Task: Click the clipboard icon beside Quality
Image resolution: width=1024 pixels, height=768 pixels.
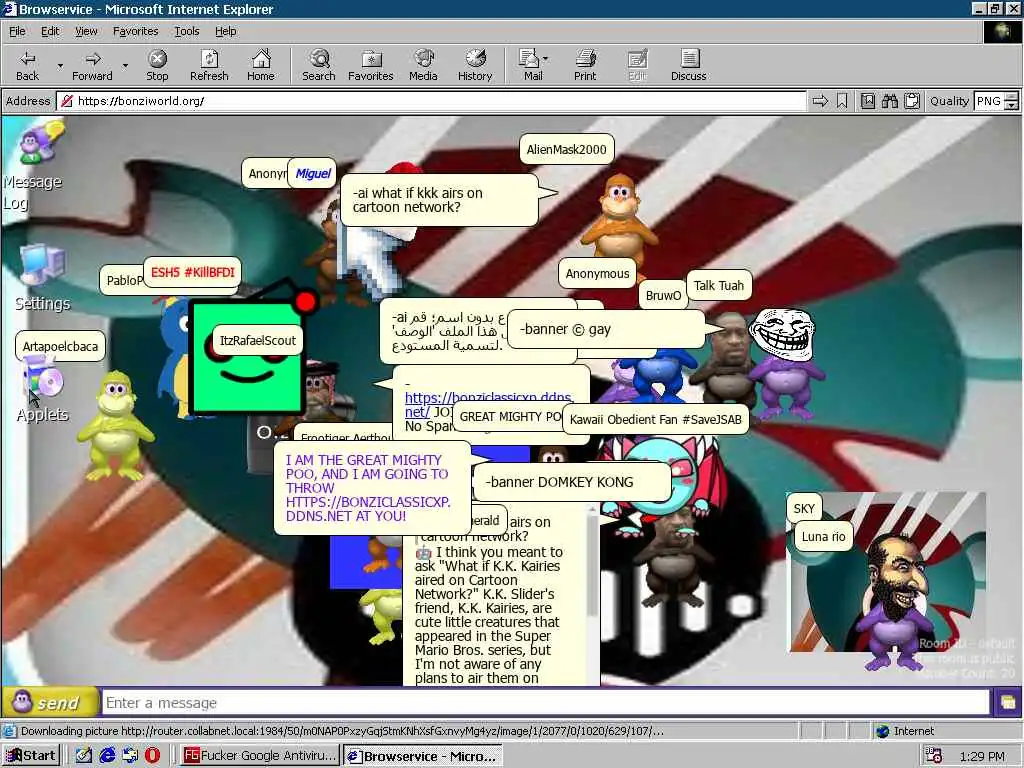Action: point(912,101)
